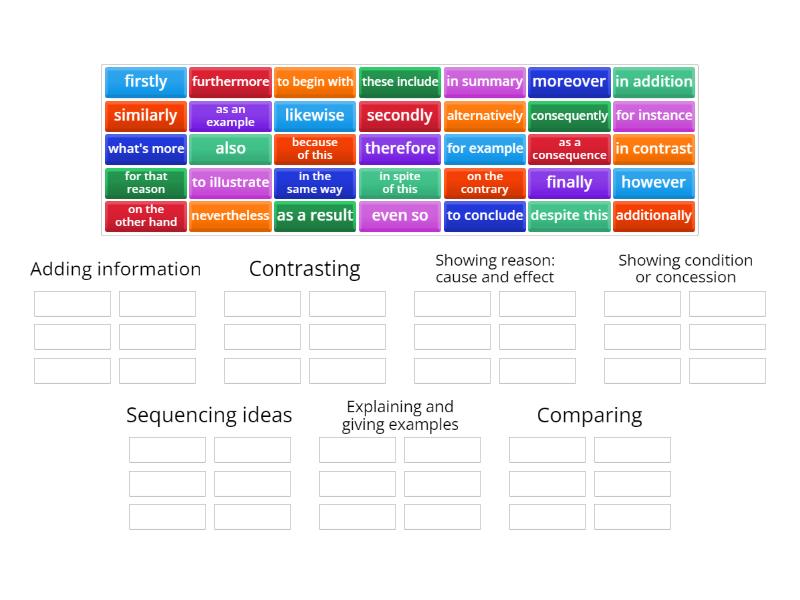
Task: Click the green 'these include' tile
Action: tap(400, 82)
